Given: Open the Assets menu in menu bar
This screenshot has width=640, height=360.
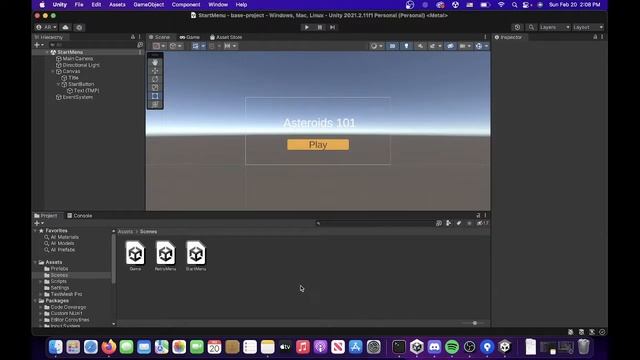Looking at the screenshot, I should click(117, 4).
